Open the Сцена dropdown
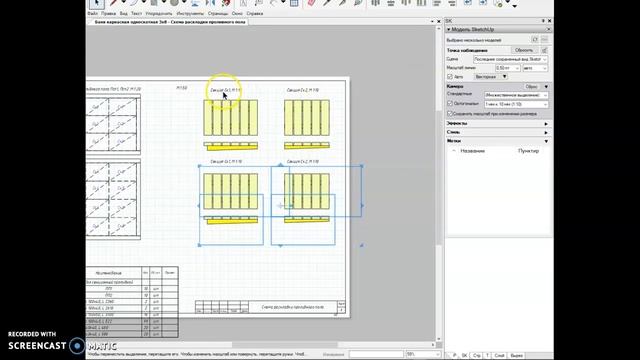Image resolution: width=640 pixels, height=360 pixels. [510, 59]
